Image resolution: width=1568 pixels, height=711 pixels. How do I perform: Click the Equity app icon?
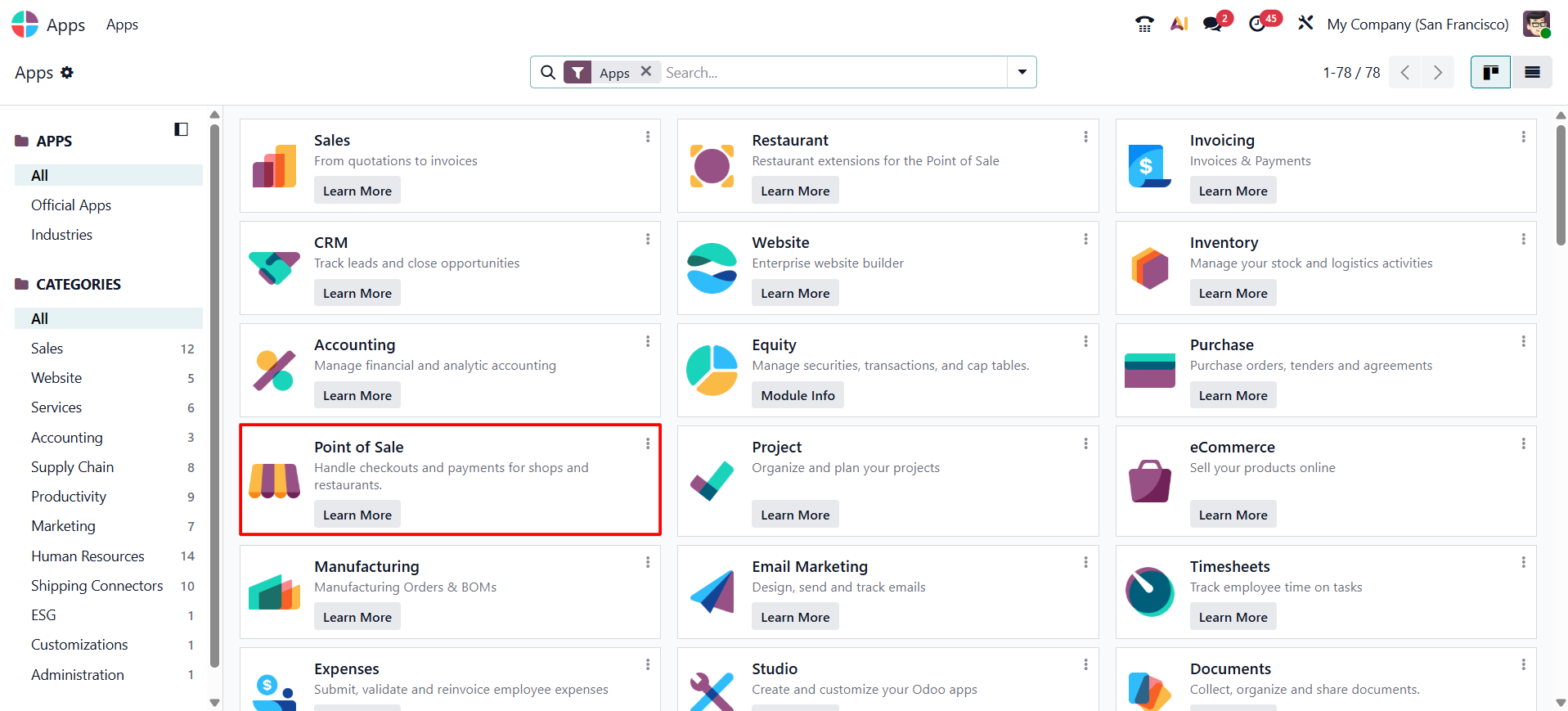pyautogui.click(x=712, y=371)
